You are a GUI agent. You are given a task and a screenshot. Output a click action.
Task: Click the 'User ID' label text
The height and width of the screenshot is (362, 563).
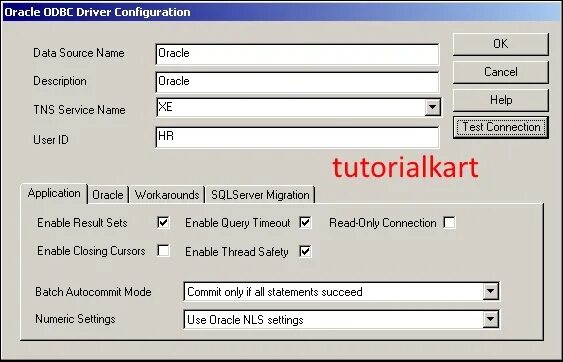[51, 139]
